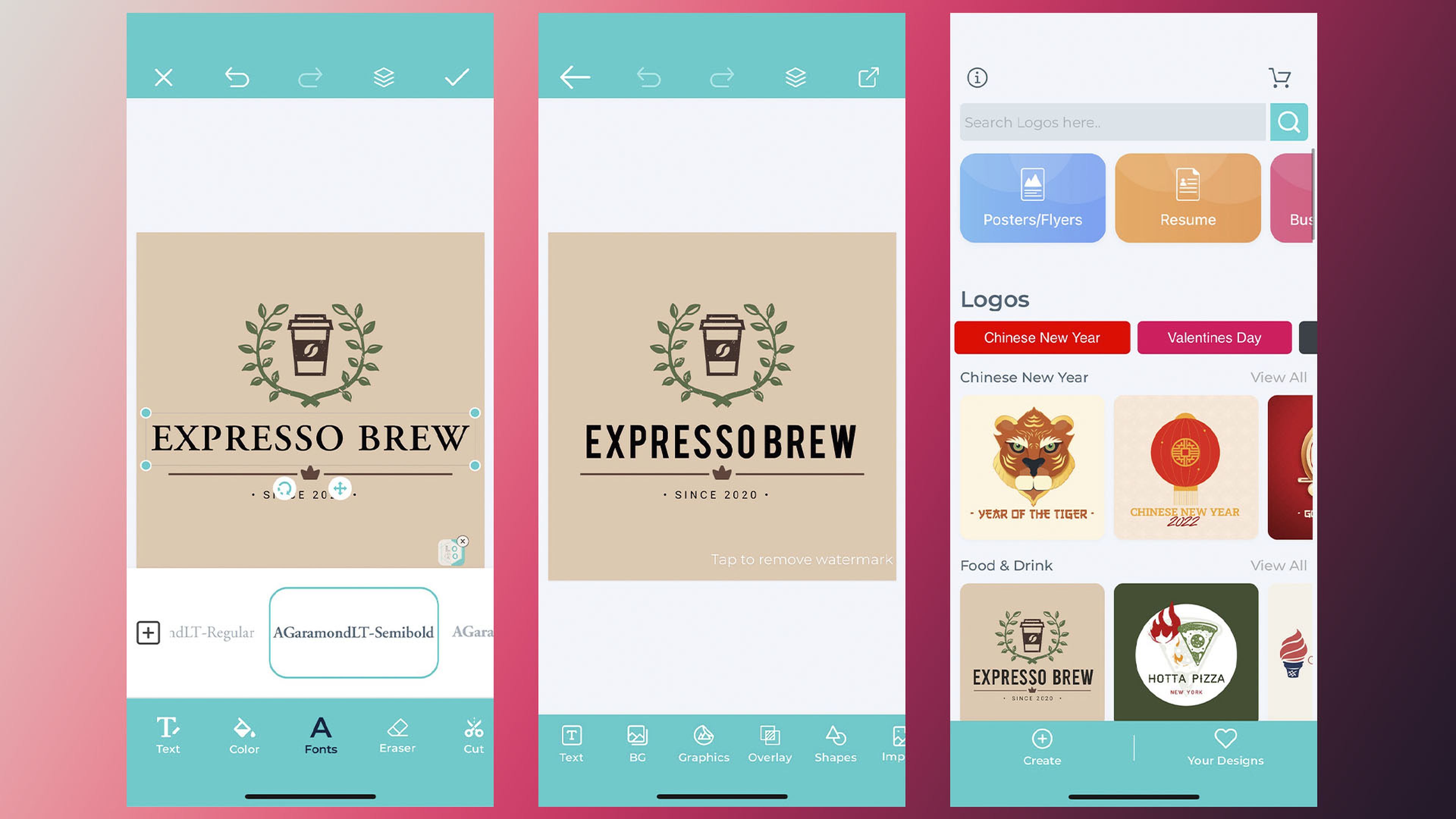Toggle Valentines Day filter button
Screen dimensions: 1456x819
(1214, 337)
